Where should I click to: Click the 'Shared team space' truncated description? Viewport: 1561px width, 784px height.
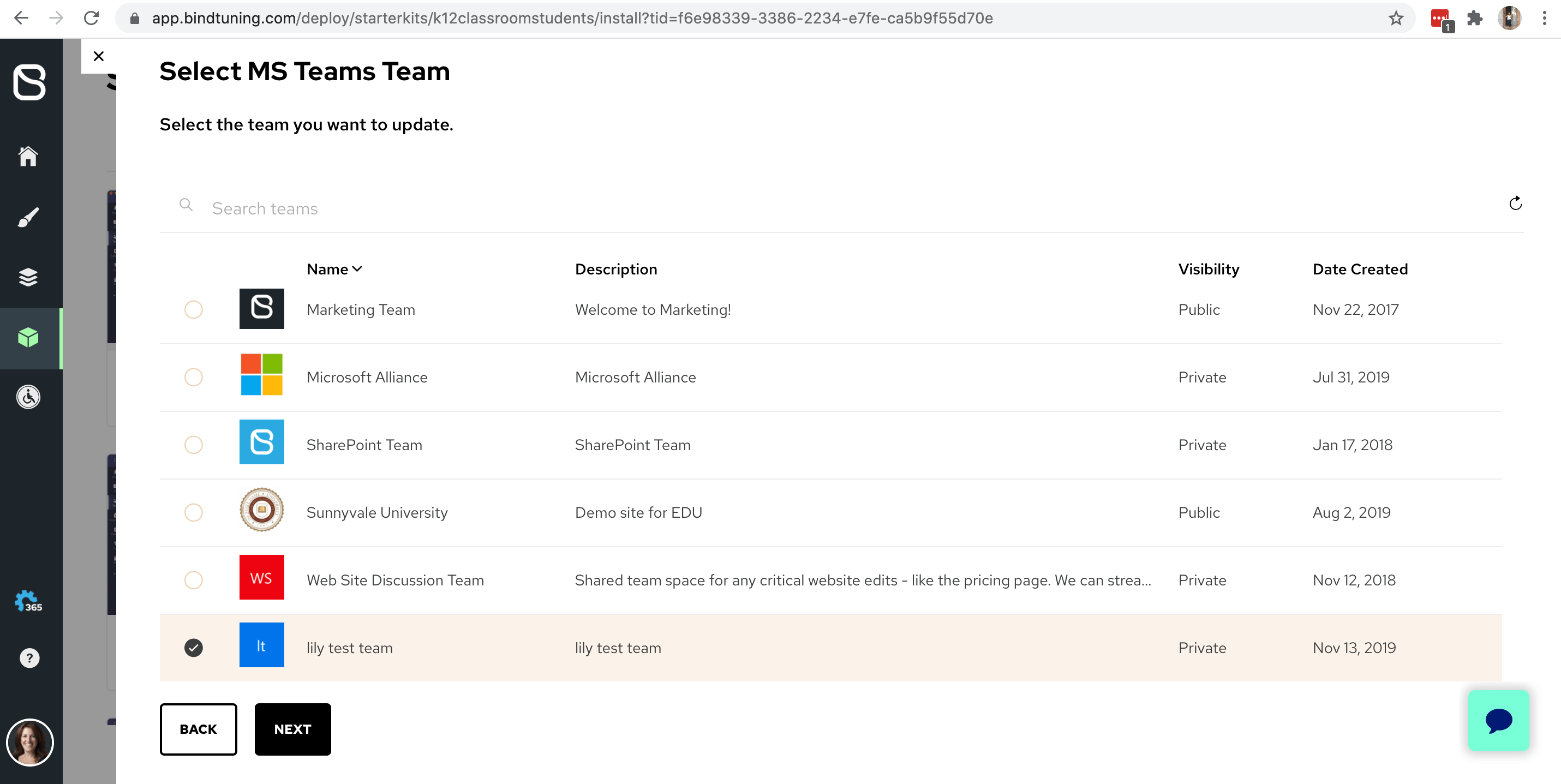[862, 580]
